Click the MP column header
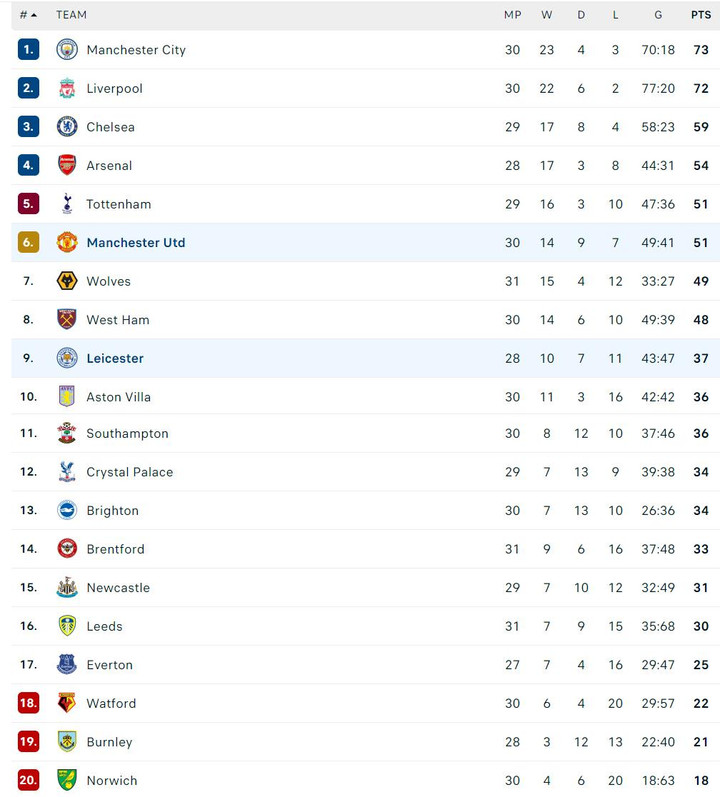This screenshot has width=720, height=797. click(512, 15)
